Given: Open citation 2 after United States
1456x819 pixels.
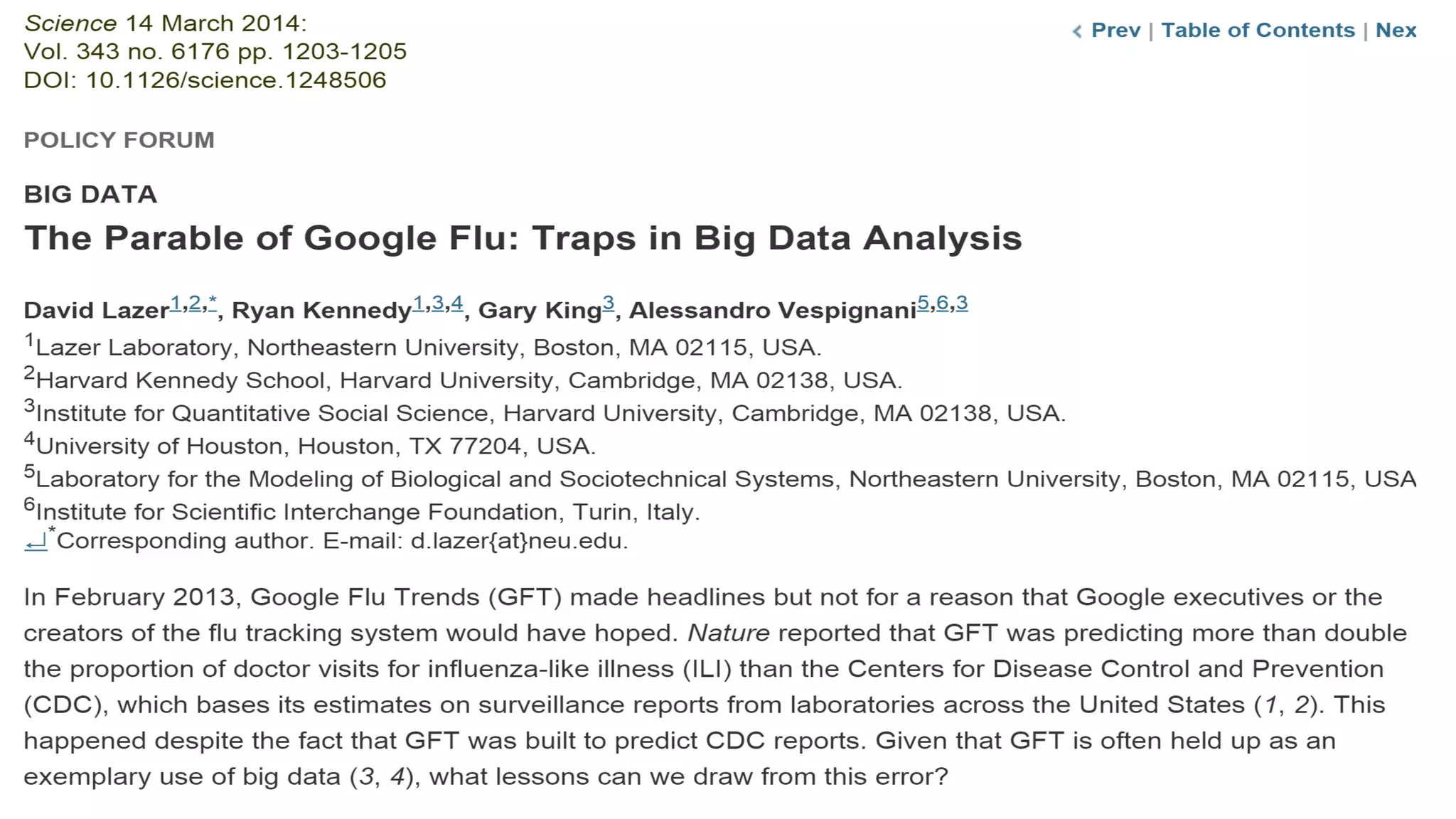Looking at the screenshot, I should pyautogui.click(x=1301, y=705).
